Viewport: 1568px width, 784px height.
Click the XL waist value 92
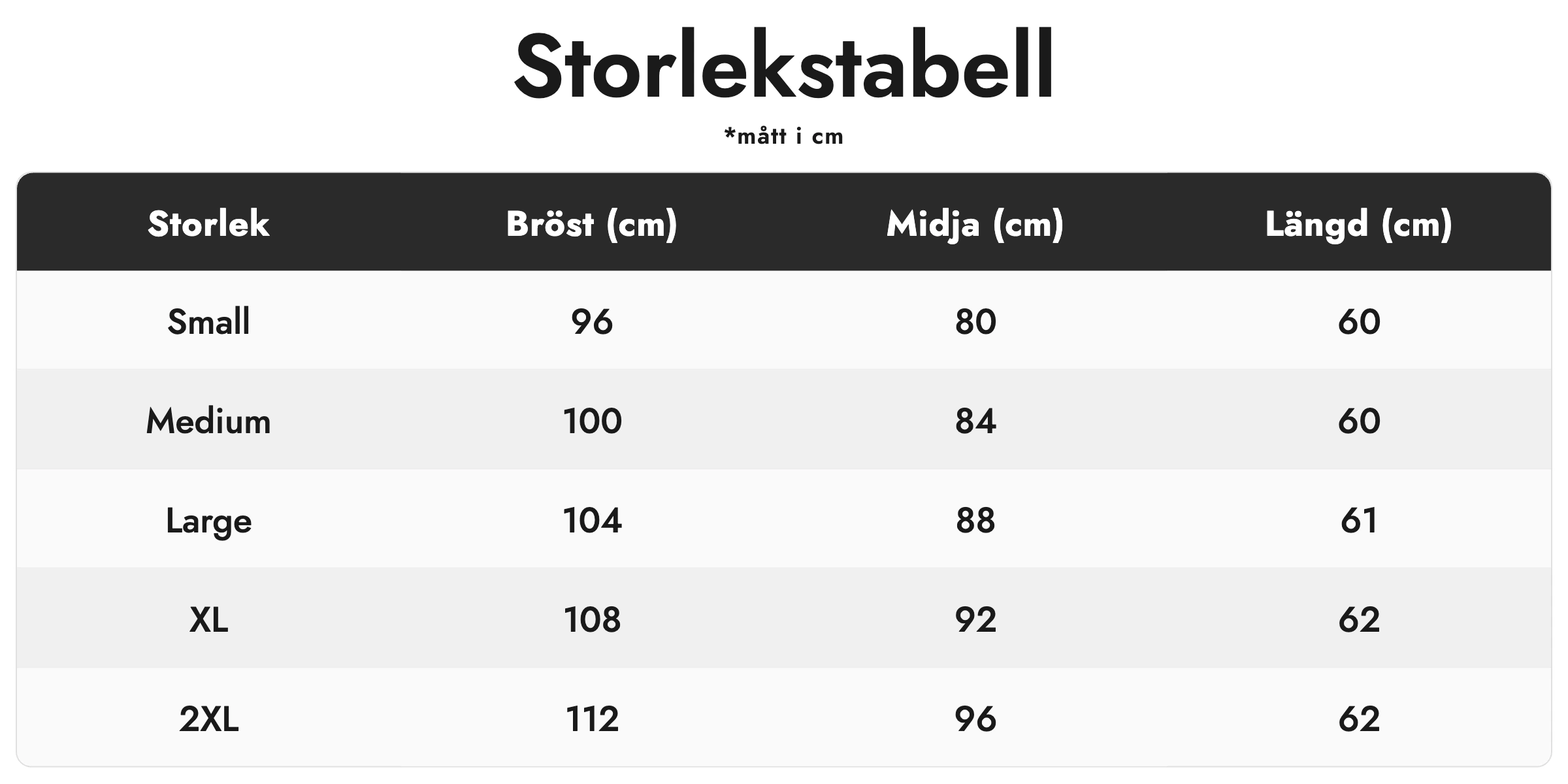(975, 620)
